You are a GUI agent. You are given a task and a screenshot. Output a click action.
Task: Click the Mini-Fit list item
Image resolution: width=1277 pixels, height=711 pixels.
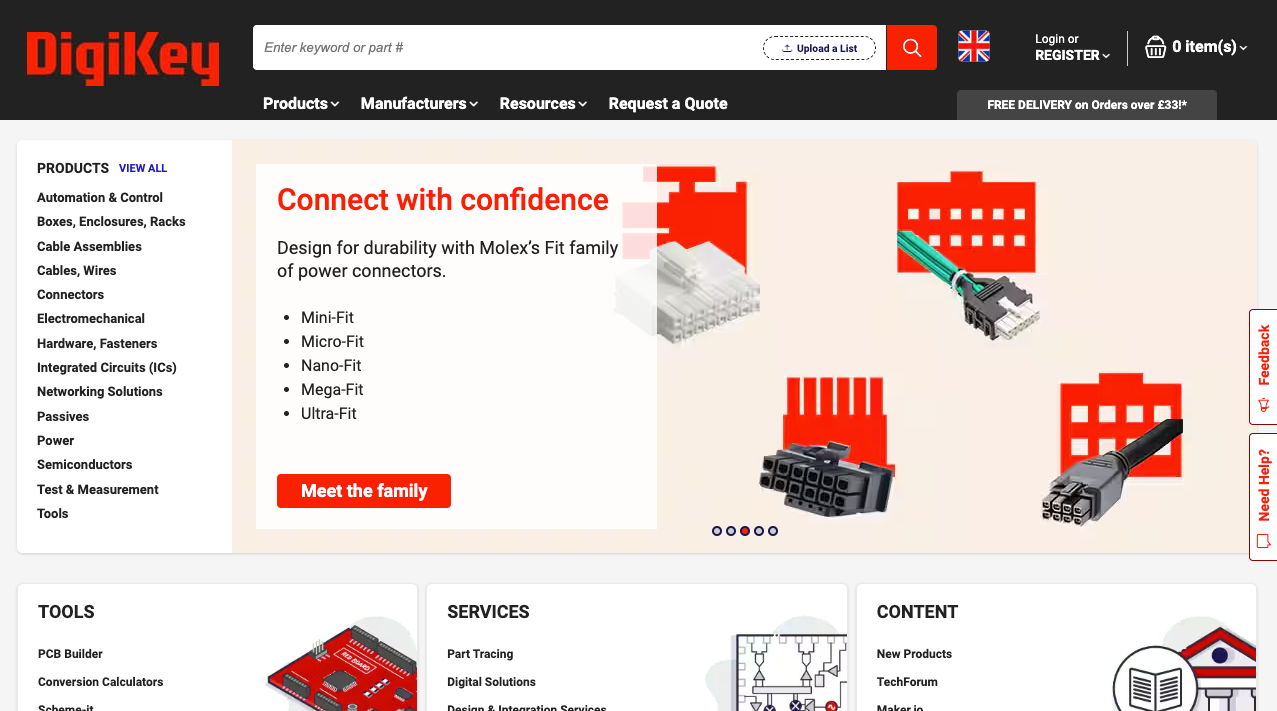tap(327, 318)
